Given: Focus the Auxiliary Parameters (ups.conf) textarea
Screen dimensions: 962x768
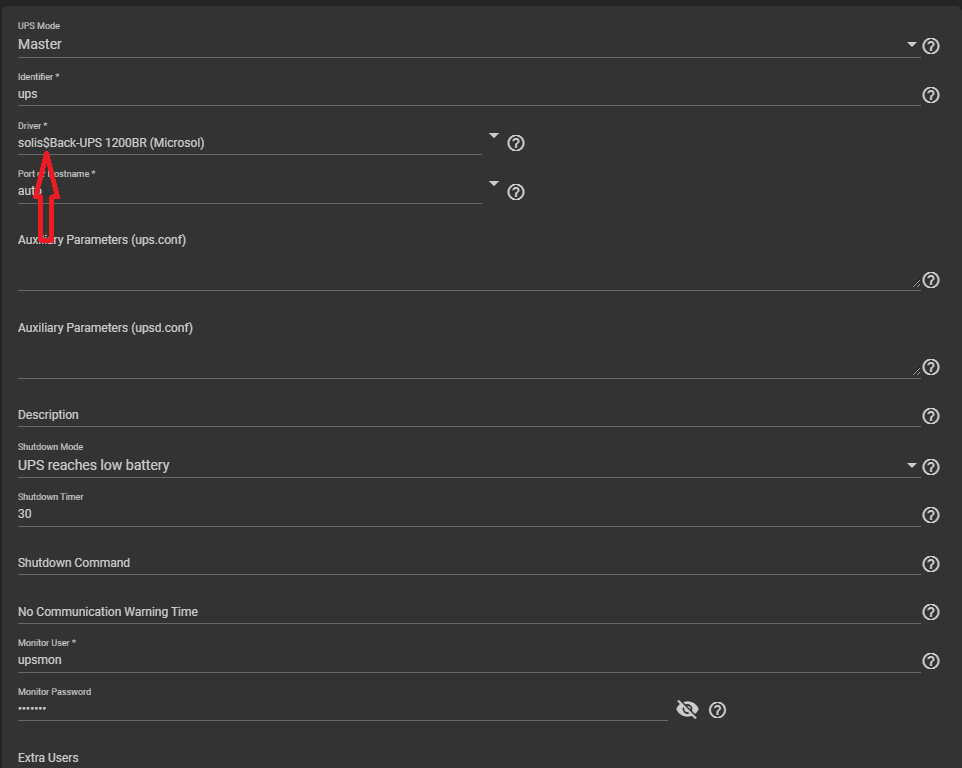Looking at the screenshot, I should point(460,272).
